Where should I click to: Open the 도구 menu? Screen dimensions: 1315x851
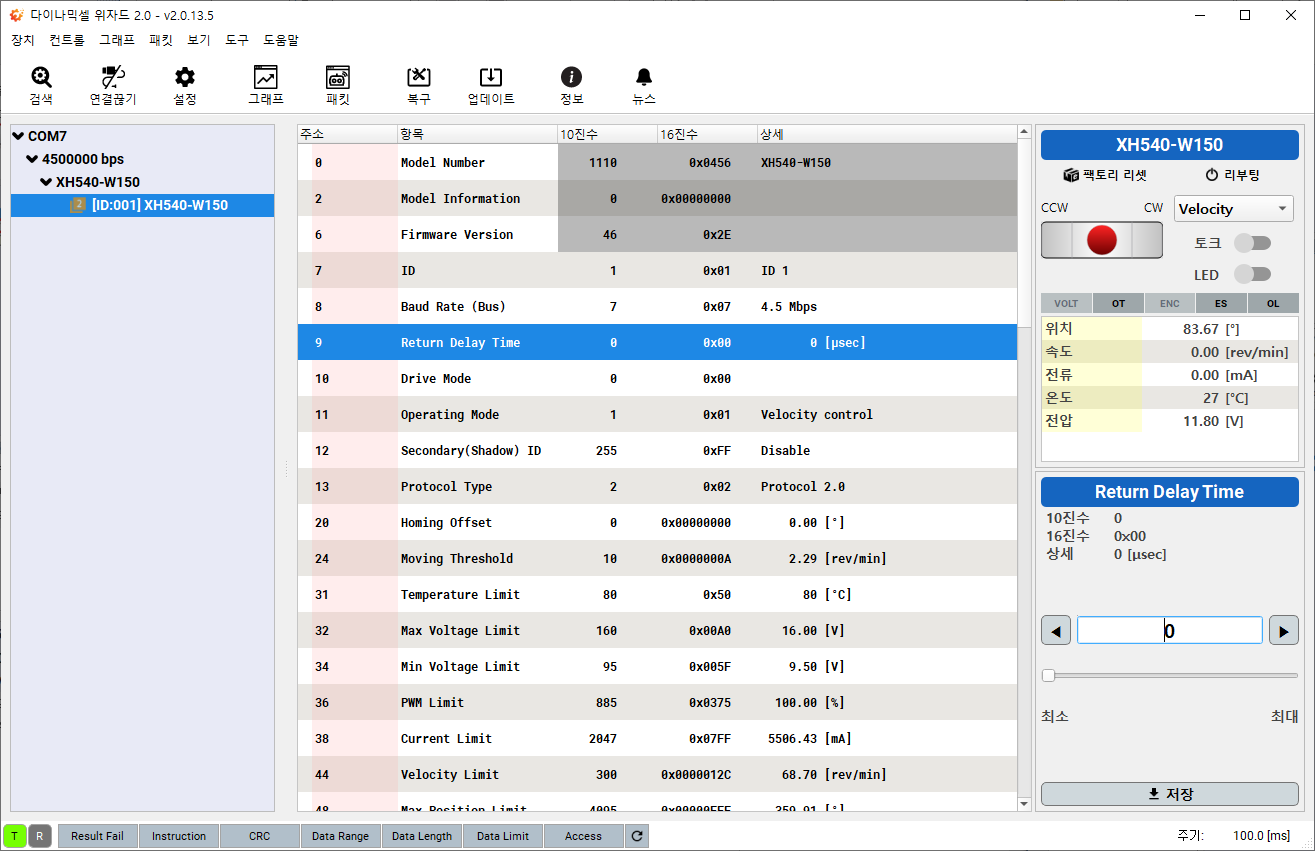237,40
